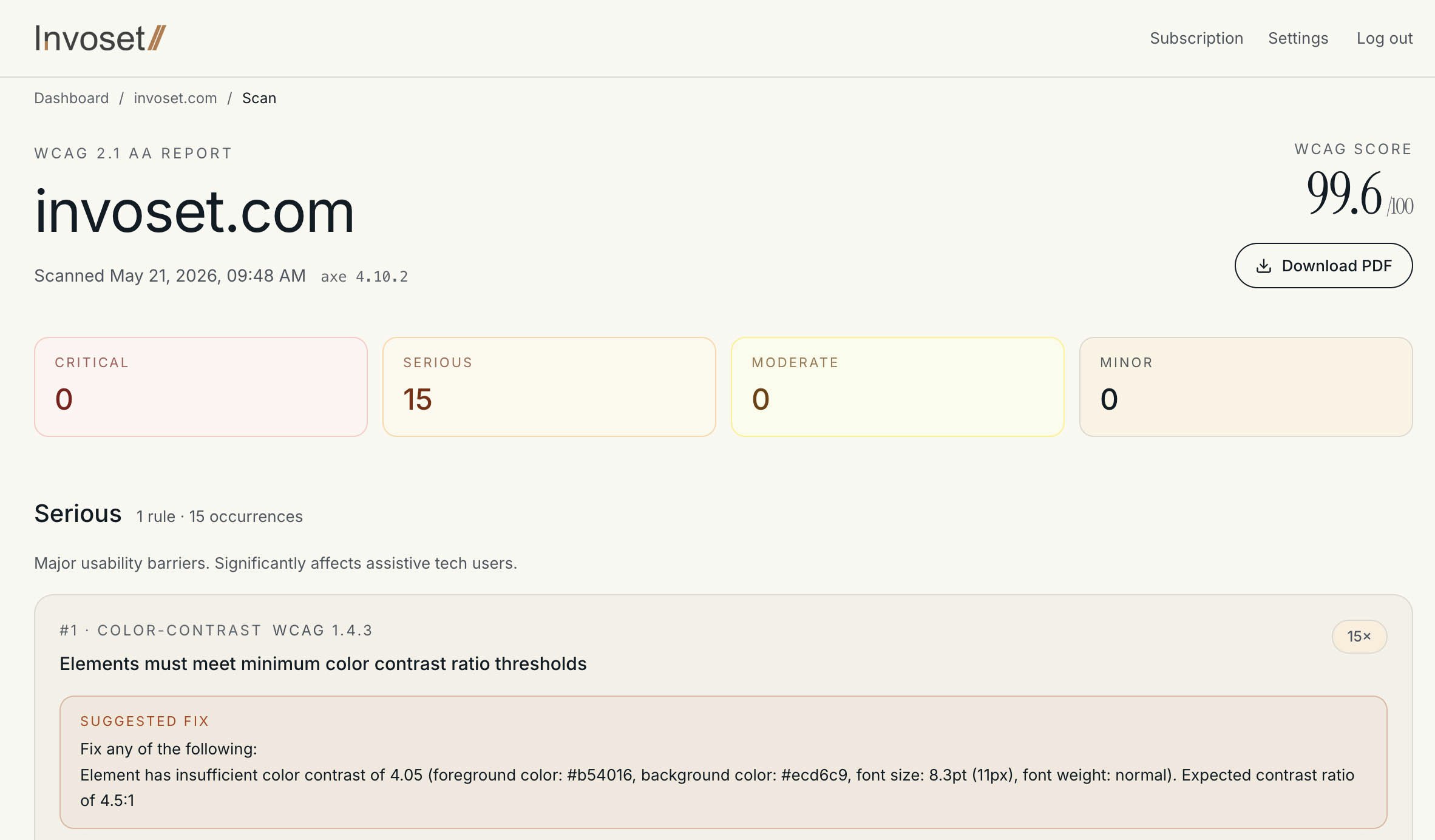Viewport: 1435px width, 840px height.
Task: Click 'Fix any of the following:' text
Action: pyautogui.click(x=169, y=749)
